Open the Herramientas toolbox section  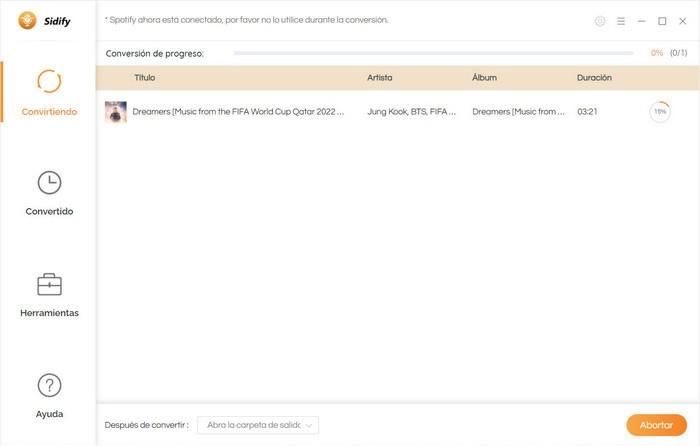[49, 295]
